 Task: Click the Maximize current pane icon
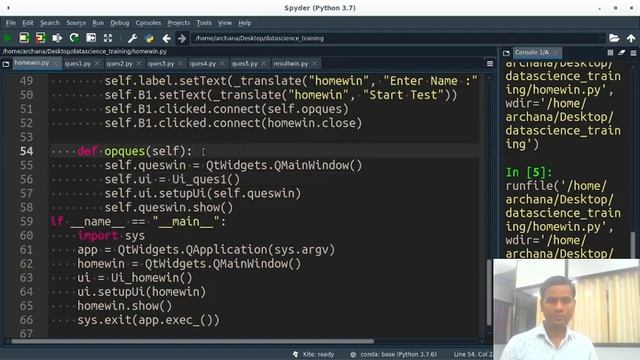click(91, 38)
